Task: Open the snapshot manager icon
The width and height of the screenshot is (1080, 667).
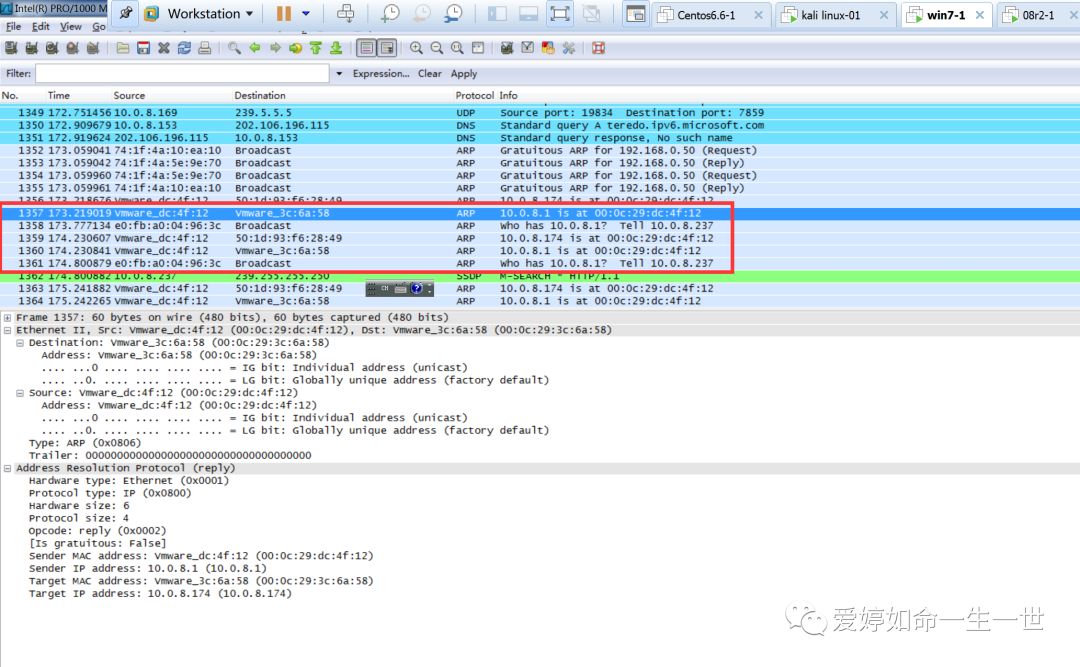Action: [454, 14]
